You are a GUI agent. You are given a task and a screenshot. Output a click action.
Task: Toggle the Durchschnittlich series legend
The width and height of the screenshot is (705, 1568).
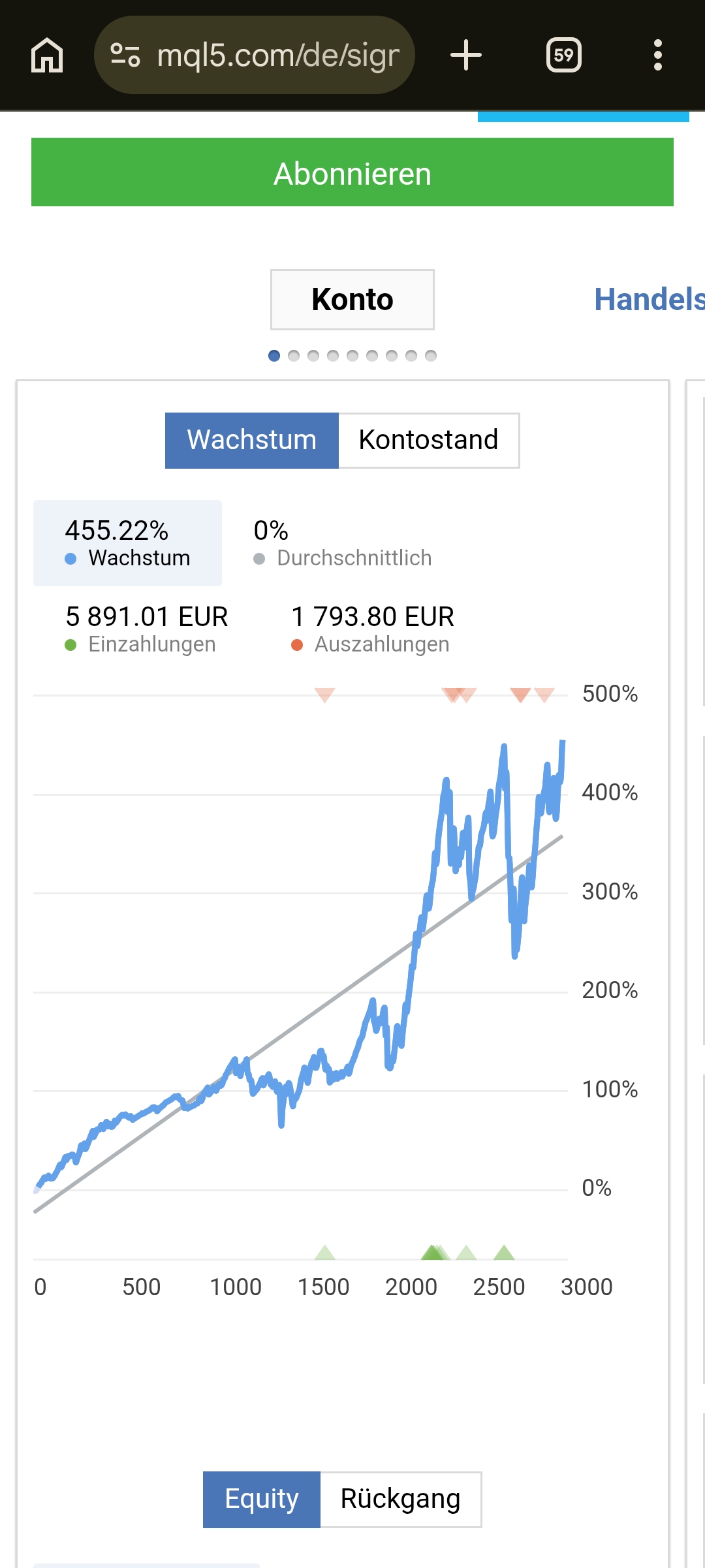point(343,543)
